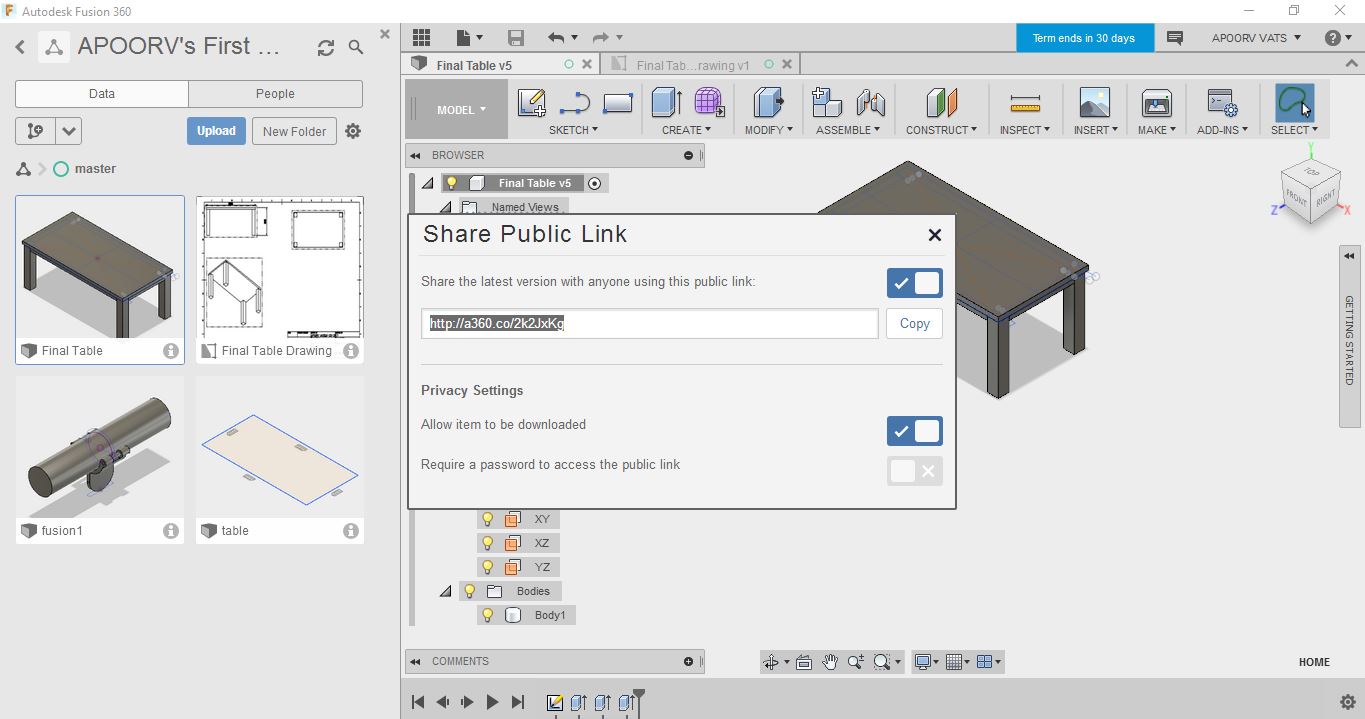Click the Press Pull create icon
1365x719 pixels.
click(x=666, y=102)
